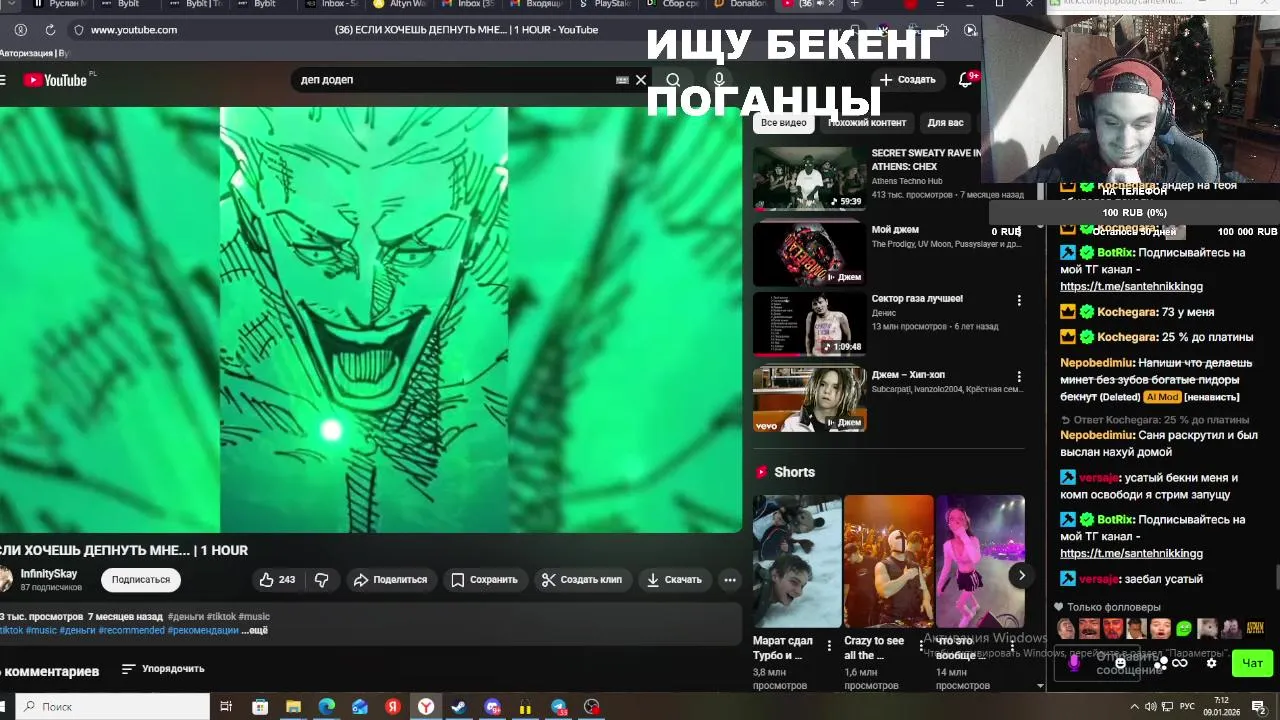Open Telegram from the taskbar
Viewport: 1280px width, 720px height.
[559, 707]
